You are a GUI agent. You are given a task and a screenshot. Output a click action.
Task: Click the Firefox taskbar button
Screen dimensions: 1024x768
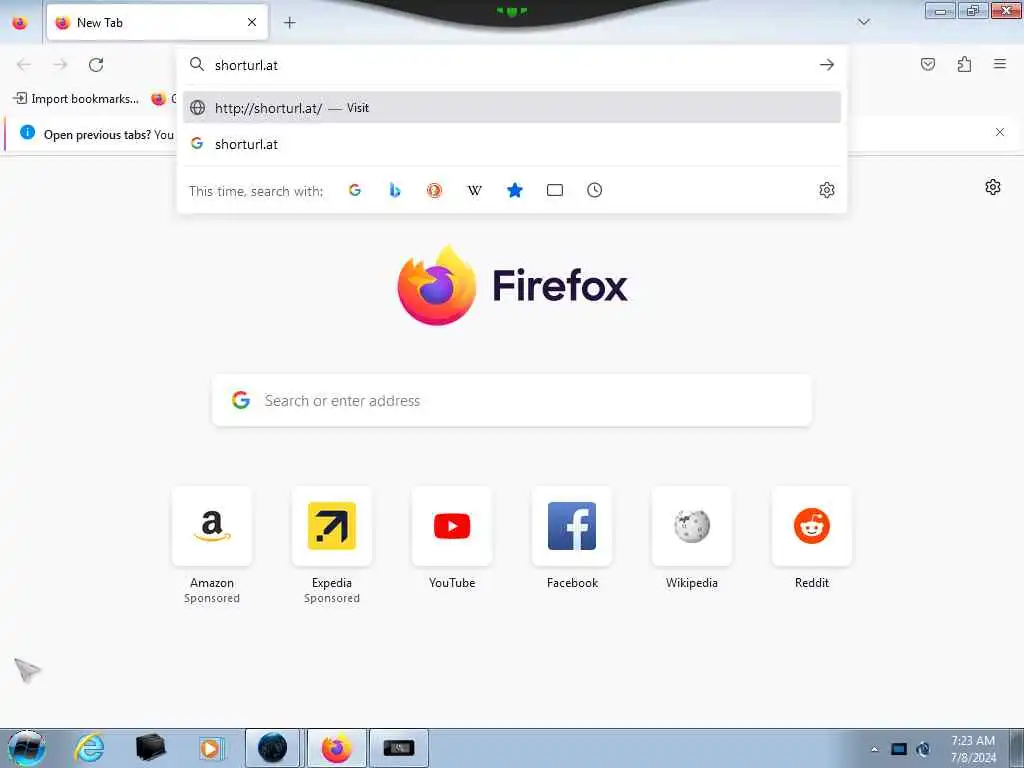coord(336,748)
